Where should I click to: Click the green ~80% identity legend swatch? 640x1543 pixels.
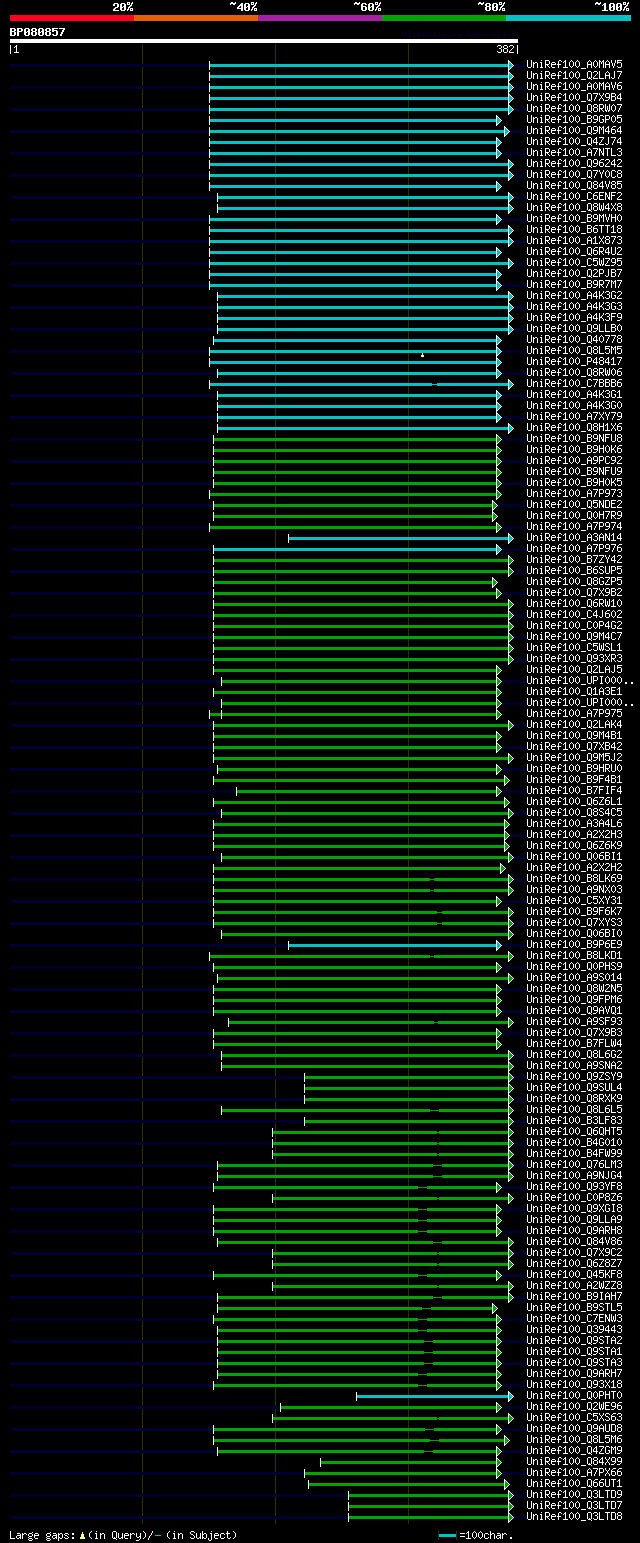443,18
